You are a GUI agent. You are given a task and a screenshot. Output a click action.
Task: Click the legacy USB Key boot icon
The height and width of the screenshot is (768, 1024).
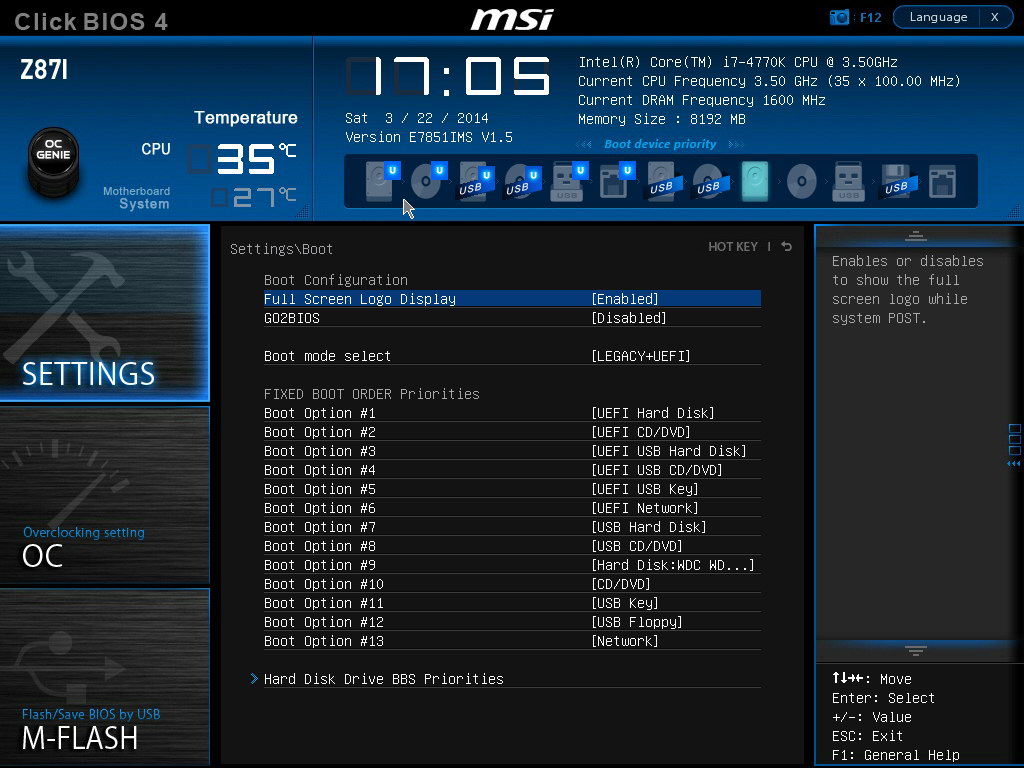tap(848, 181)
